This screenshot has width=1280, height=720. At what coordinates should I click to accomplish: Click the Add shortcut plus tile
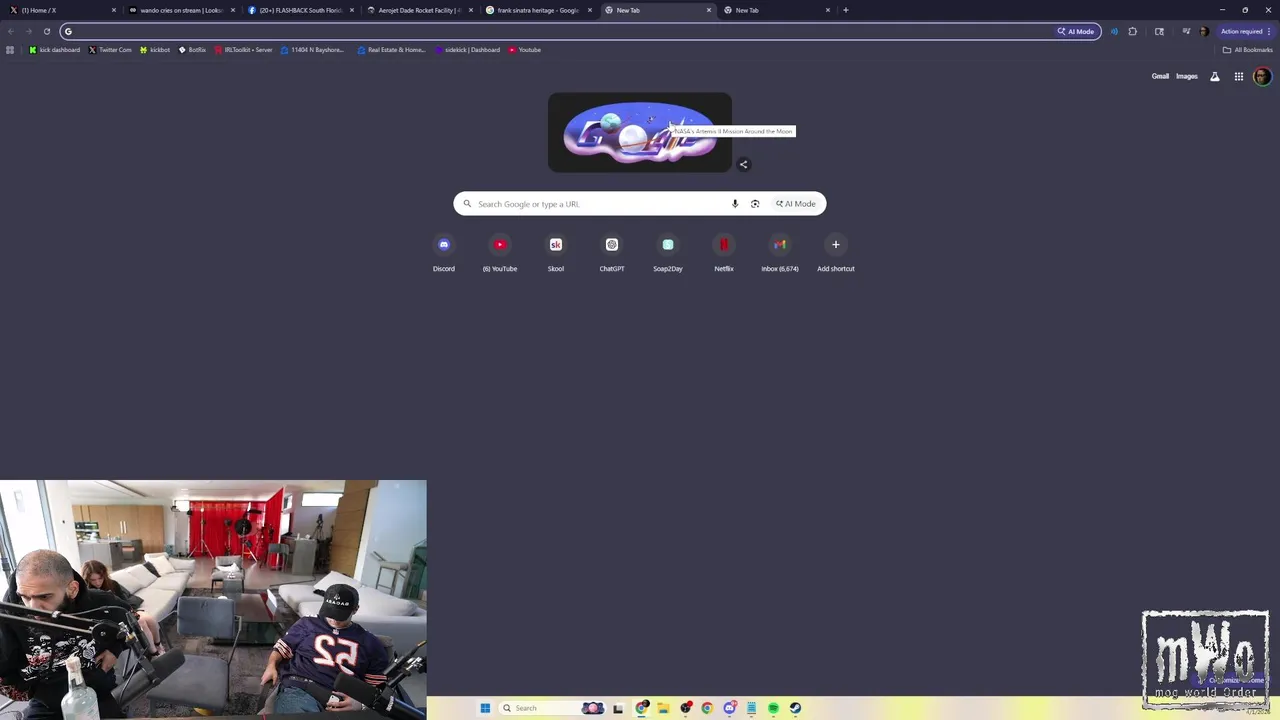pyautogui.click(x=836, y=252)
